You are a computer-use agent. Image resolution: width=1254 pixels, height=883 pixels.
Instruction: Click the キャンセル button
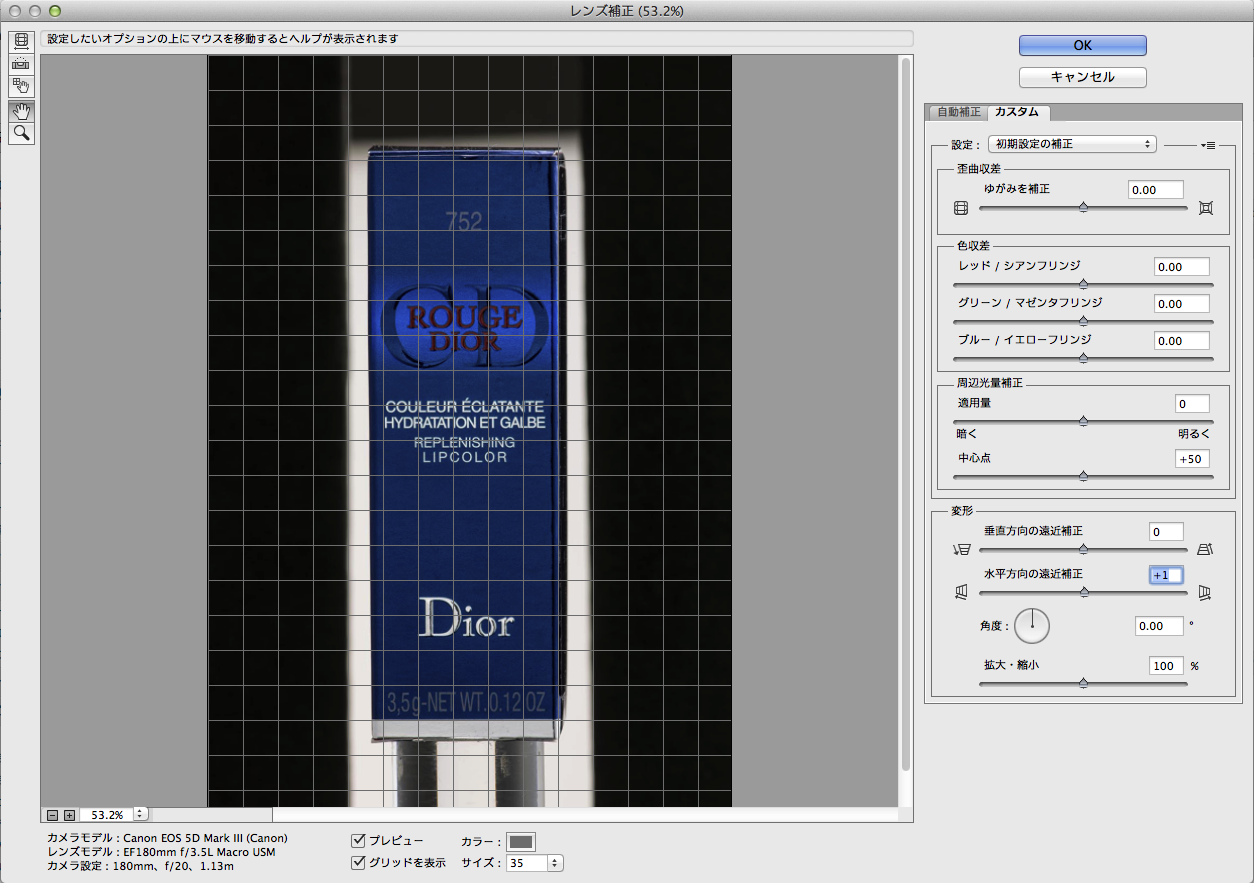pyautogui.click(x=1082, y=77)
